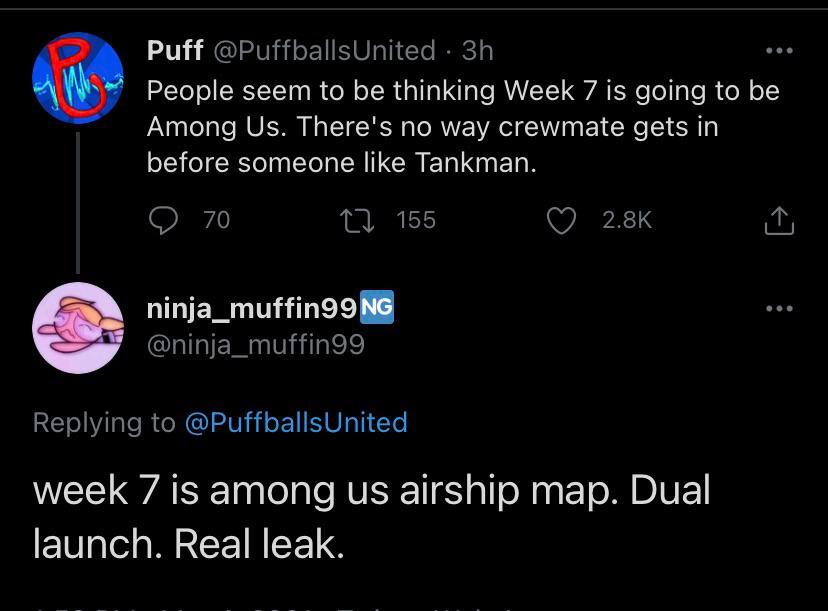Tap the share upload icon

(778, 221)
